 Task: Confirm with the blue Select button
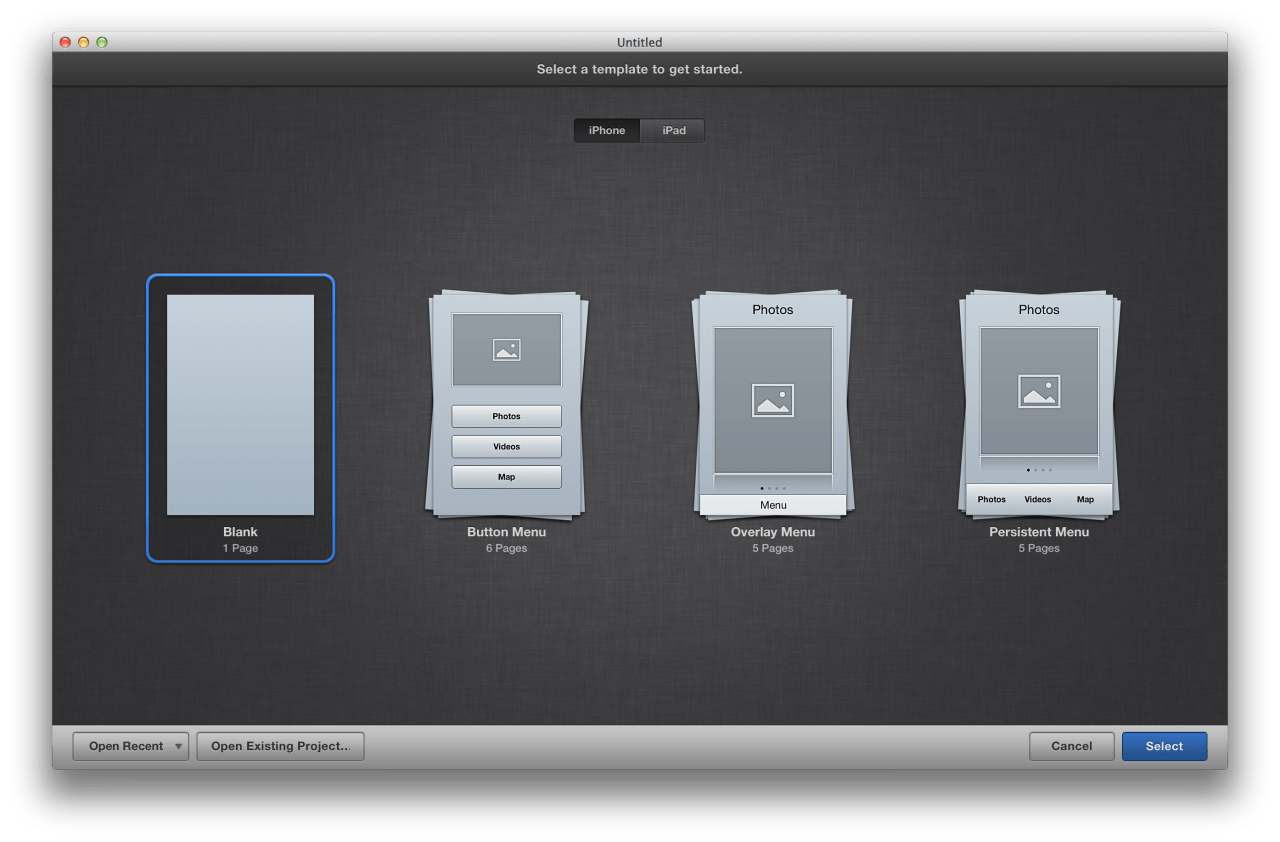tap(1164, 746)
